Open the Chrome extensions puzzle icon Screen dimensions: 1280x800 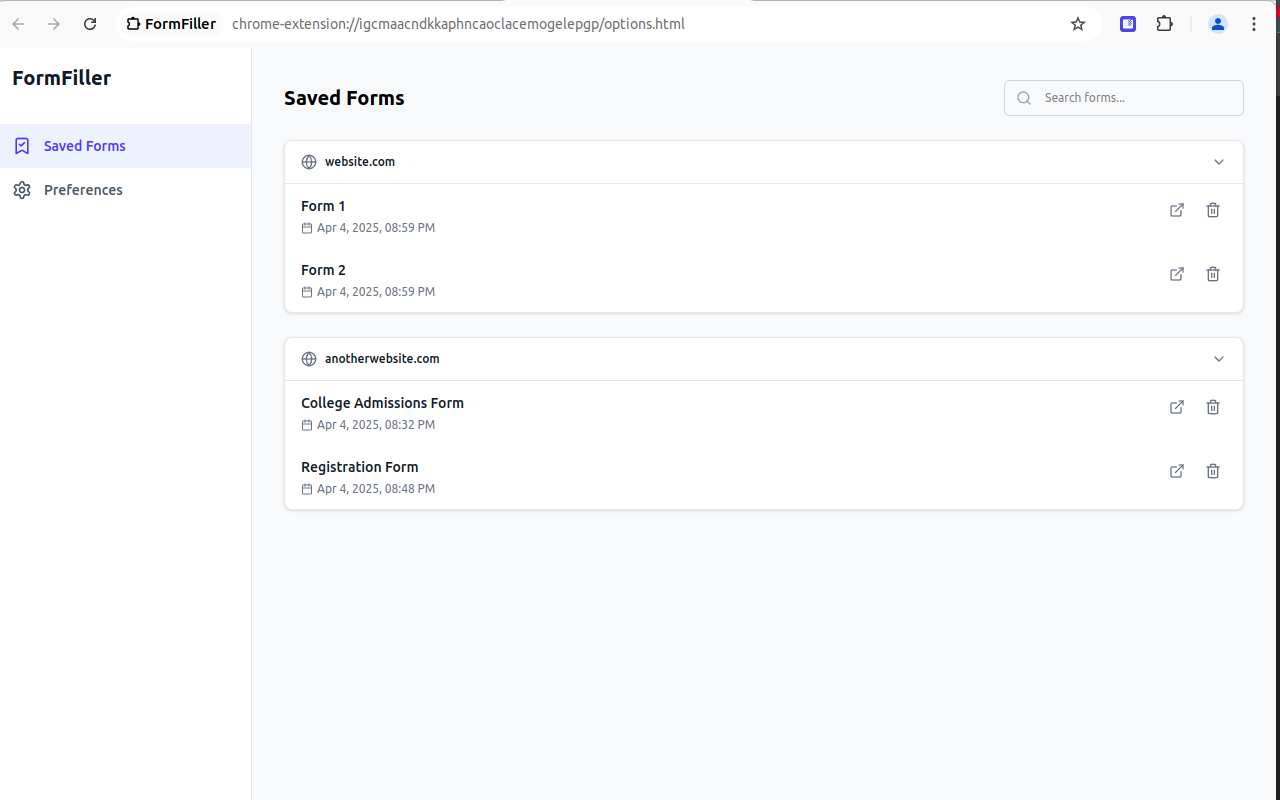pyautogui.click(x=1164, y=23)
